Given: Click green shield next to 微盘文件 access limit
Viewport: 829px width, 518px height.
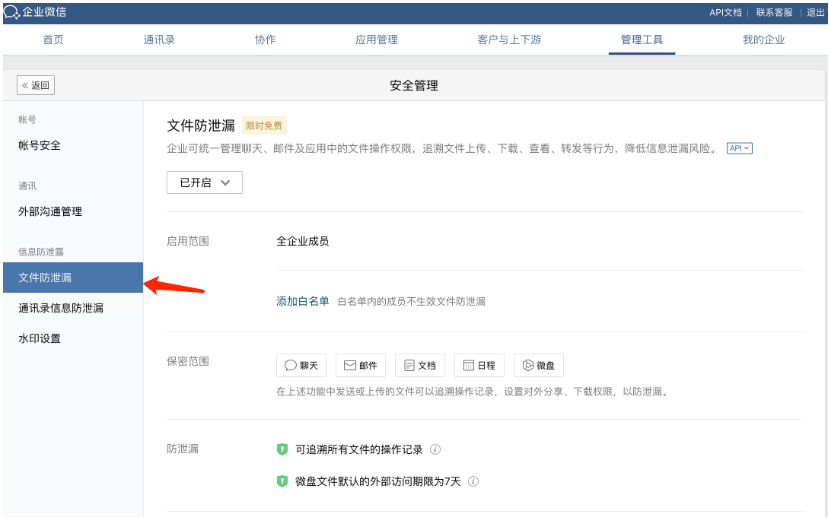Looking at the screenshot, I should (282, 482).
